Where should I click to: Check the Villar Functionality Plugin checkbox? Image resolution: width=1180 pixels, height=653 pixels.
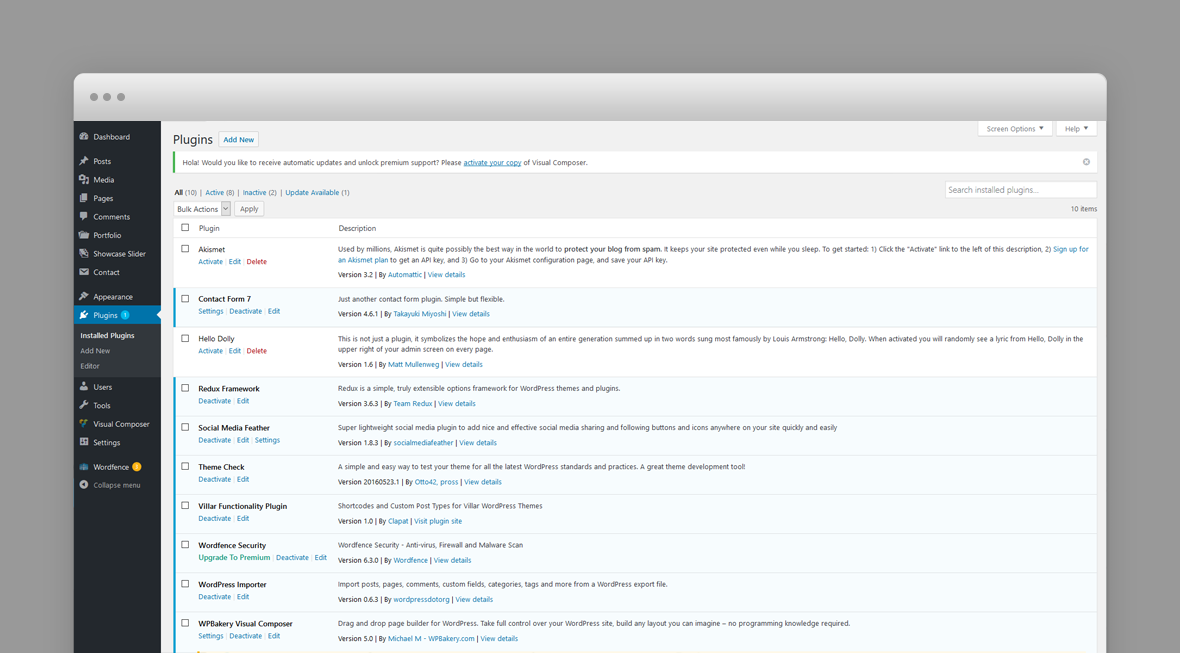tap(185, 506)
